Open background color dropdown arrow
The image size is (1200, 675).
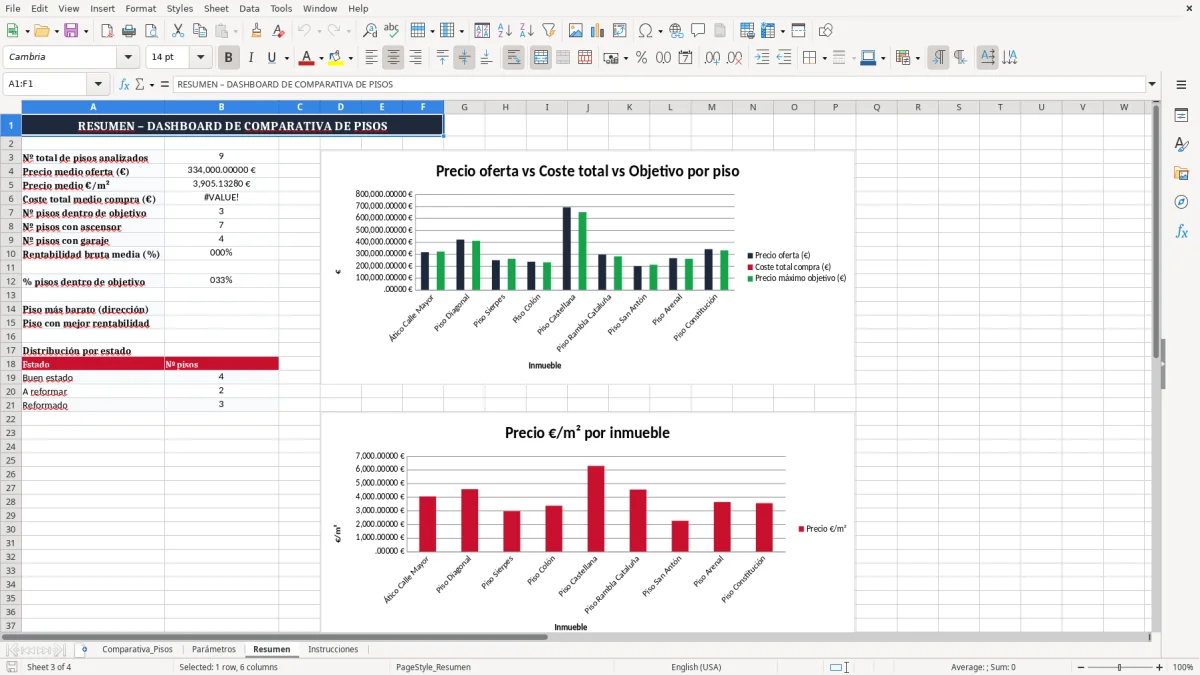tap(349, 58)
